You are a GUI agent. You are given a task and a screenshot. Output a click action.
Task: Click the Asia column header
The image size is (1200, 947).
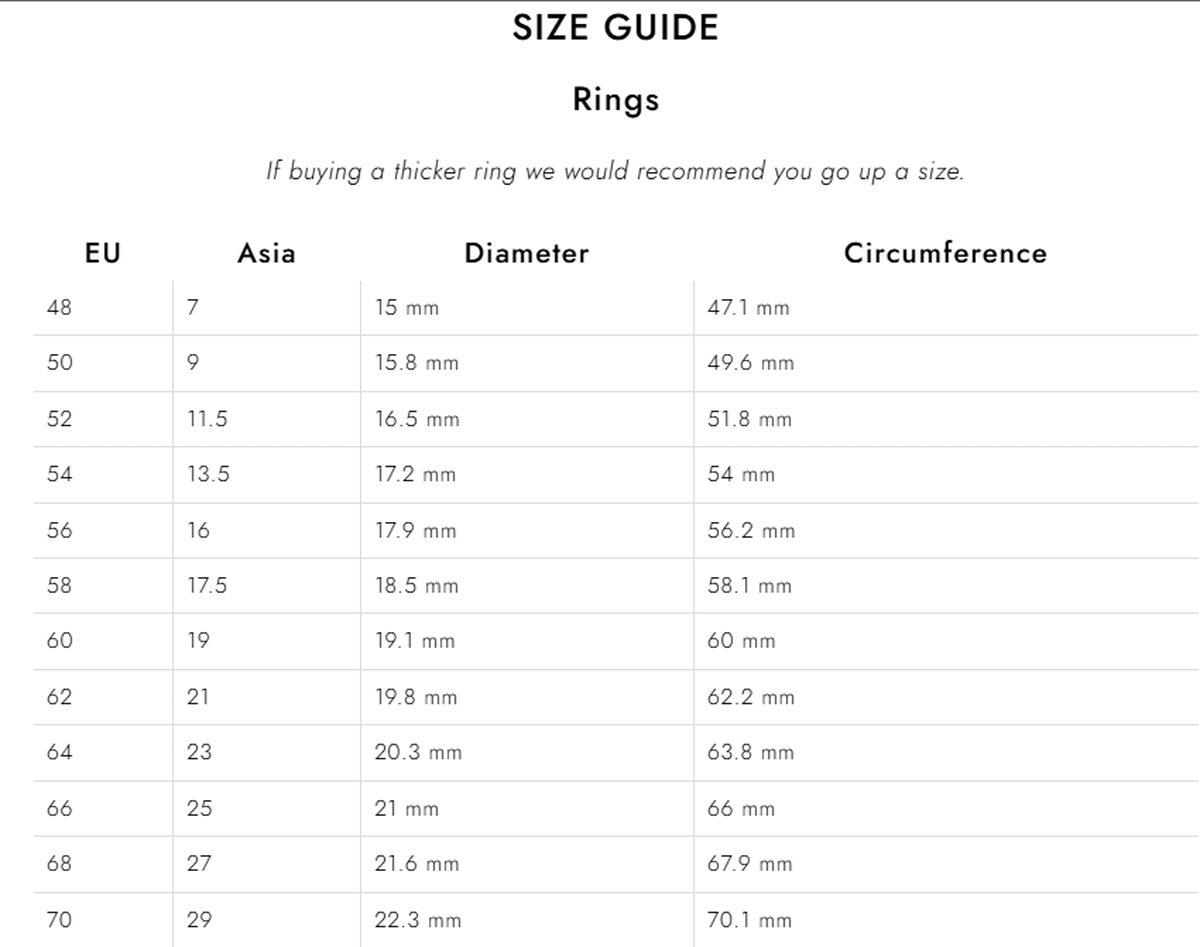pos(267,253)
